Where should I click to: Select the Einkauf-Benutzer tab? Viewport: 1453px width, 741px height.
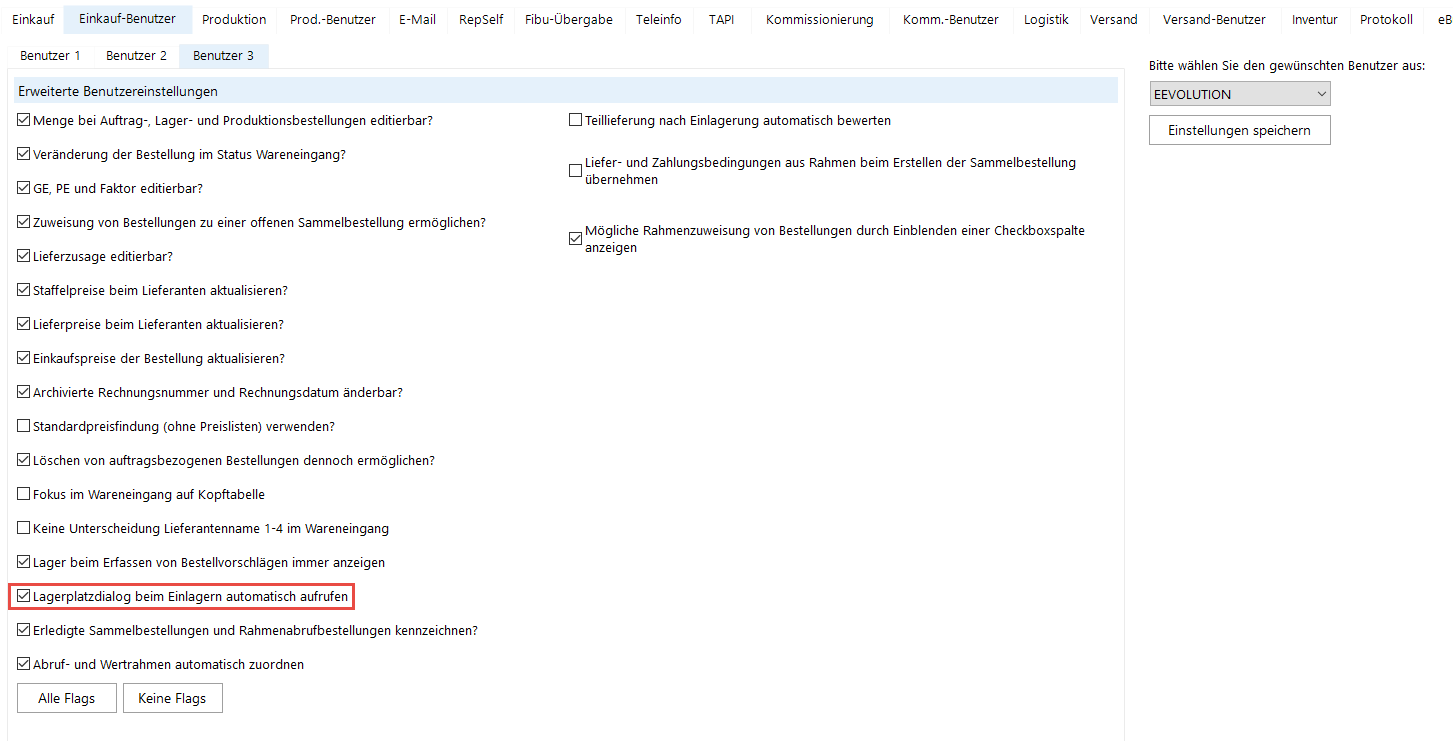click(127, 18)
